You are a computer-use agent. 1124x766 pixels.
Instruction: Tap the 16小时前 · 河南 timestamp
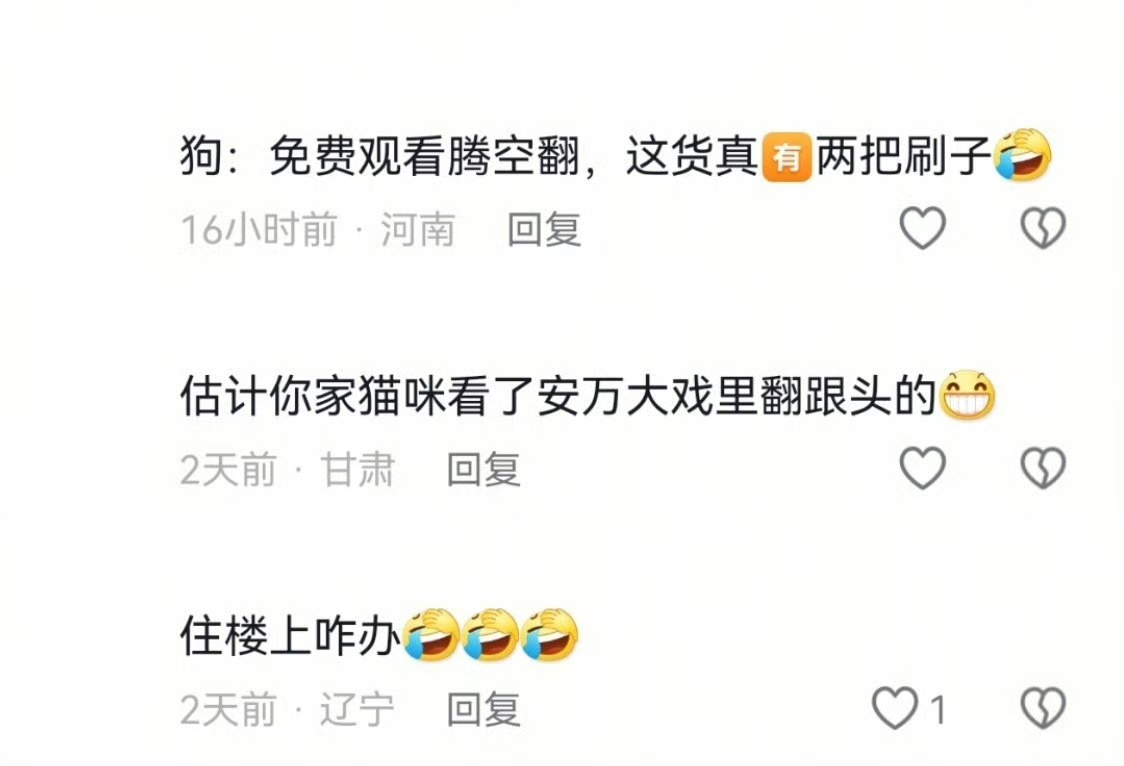pyautogui.click(x=318, y=229)
